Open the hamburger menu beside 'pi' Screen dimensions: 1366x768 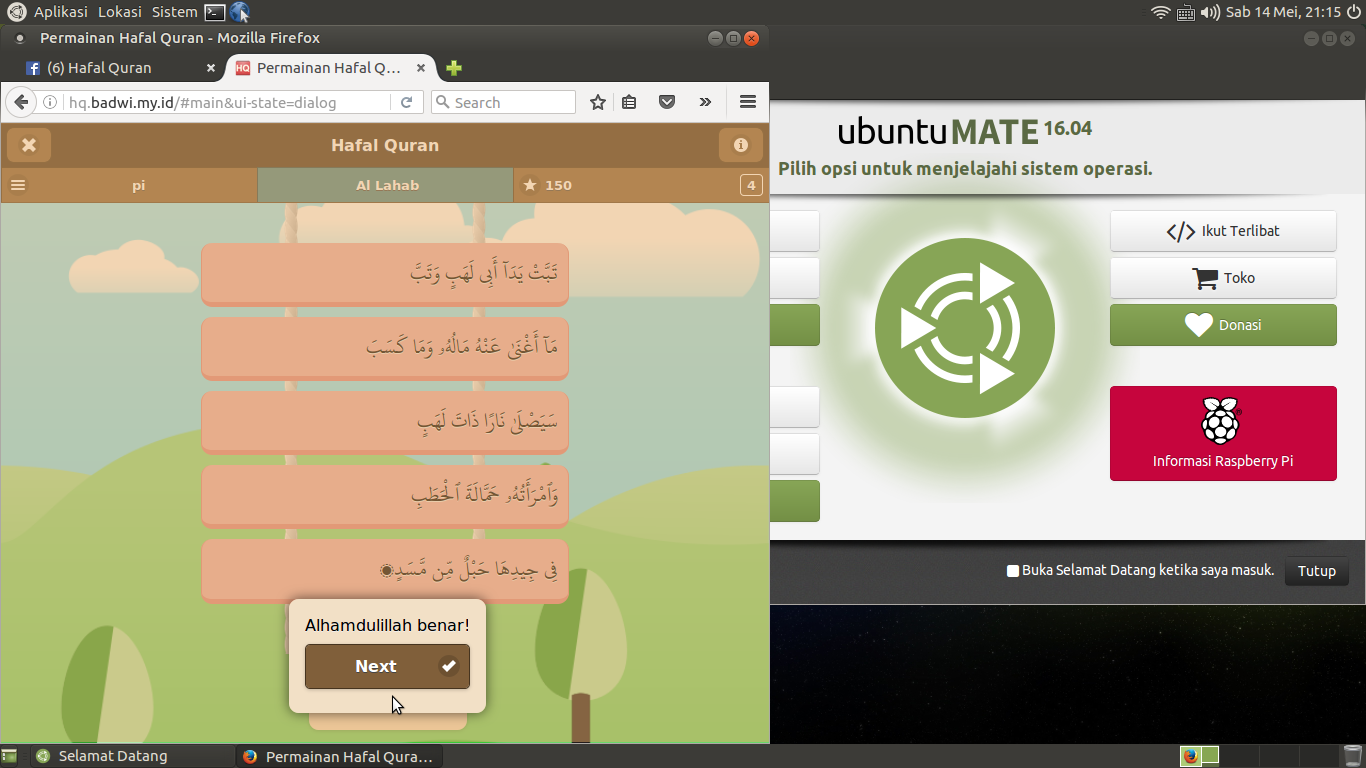(18, 185)
